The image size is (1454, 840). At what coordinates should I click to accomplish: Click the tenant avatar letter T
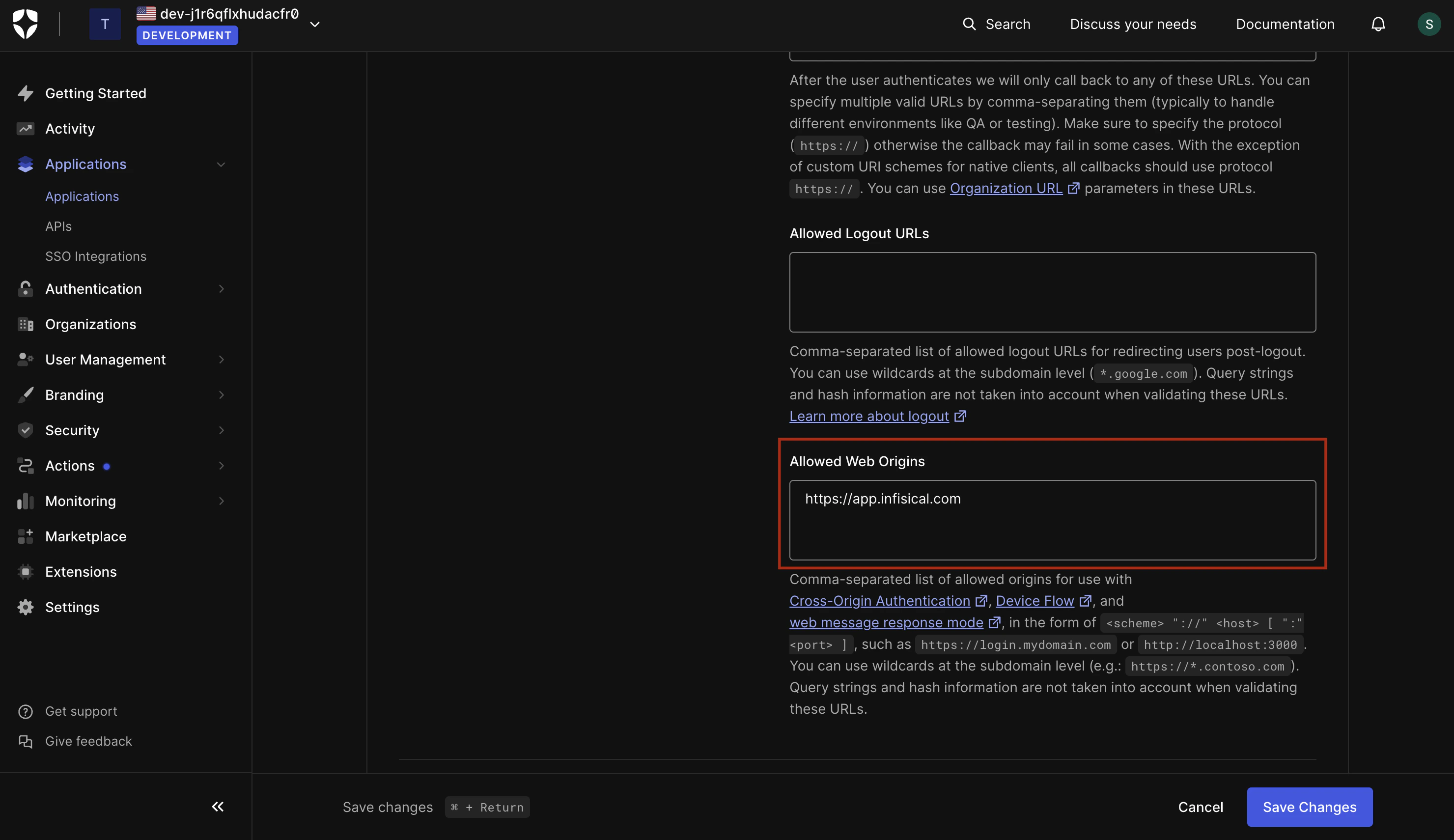[x=105, y=24]
